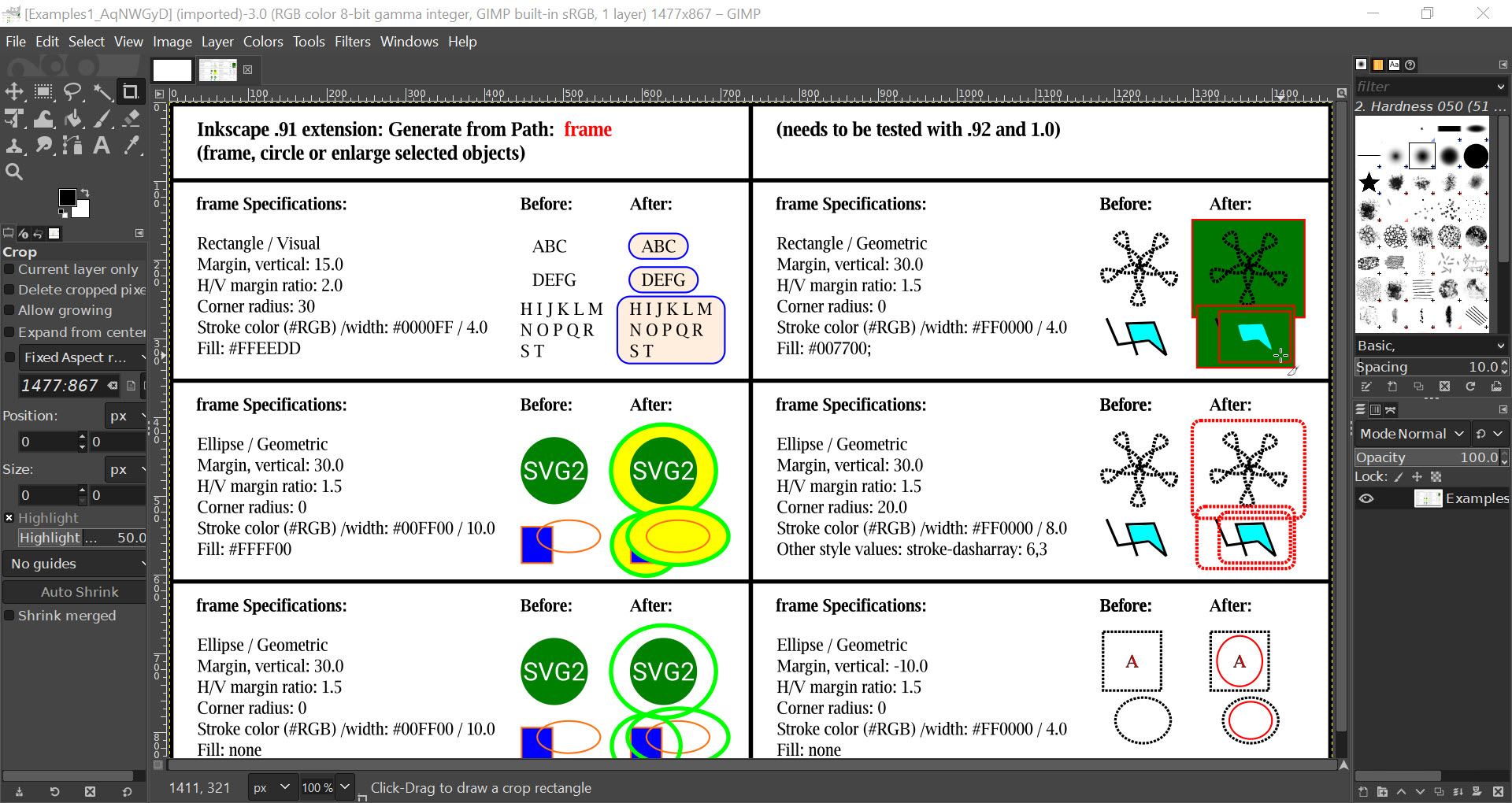This screenshot has height=803, width=1512.
Task: Open brush as image
Action: [1496, 387]
